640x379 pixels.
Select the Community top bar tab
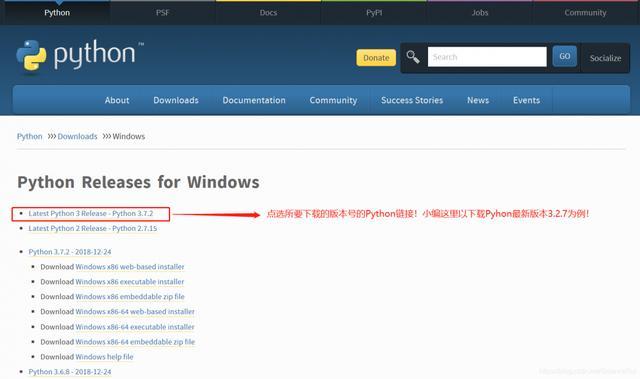point(585,13)
